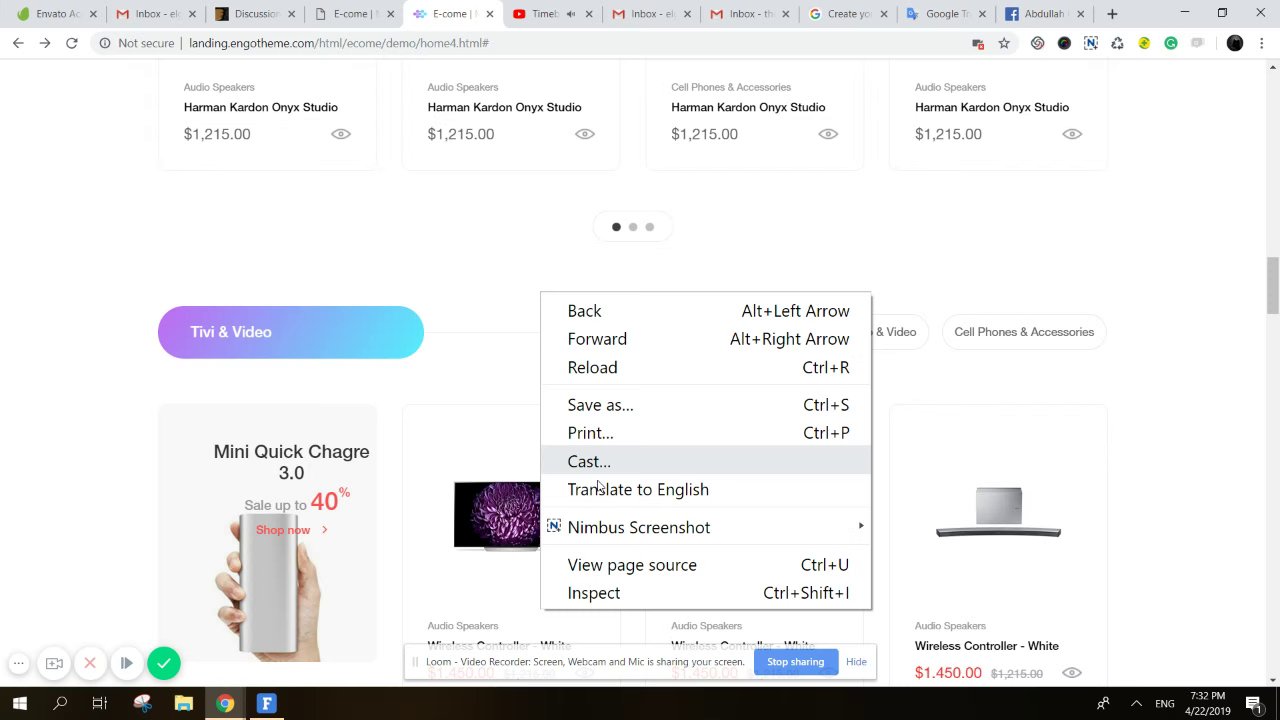The image size is (1280, 720).
Task: Expand the Nimbus Screenshot submenu arrow
Action: [860, 526]
